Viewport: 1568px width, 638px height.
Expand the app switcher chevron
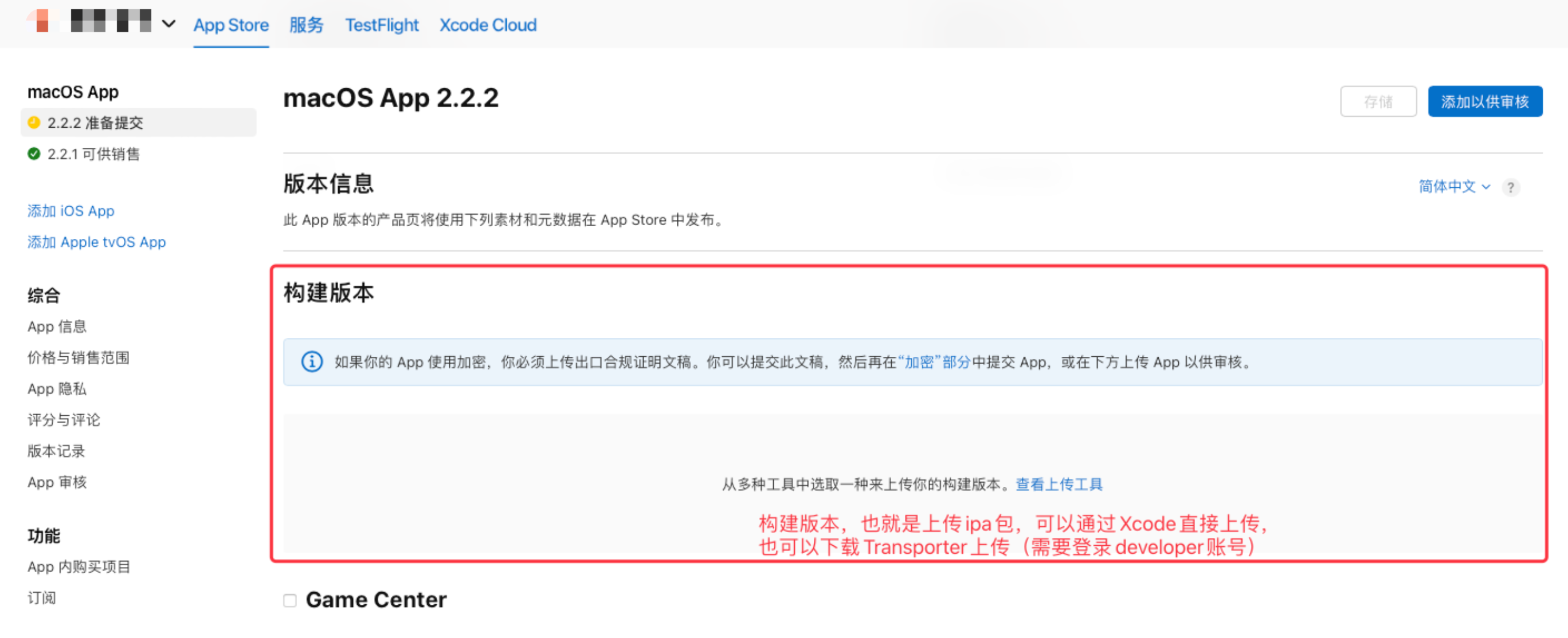168,24
